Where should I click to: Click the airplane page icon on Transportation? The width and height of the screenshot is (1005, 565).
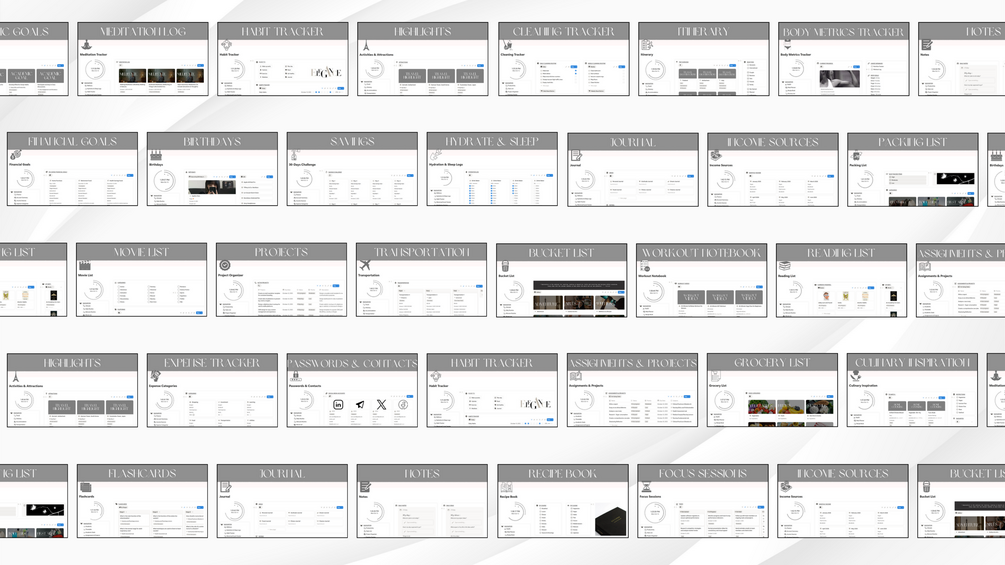point(365,265)
